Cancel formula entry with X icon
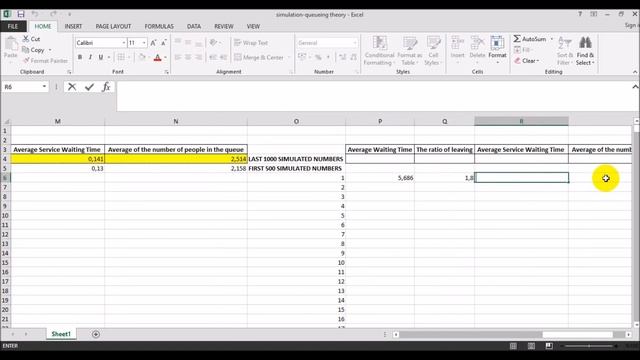 72,87
